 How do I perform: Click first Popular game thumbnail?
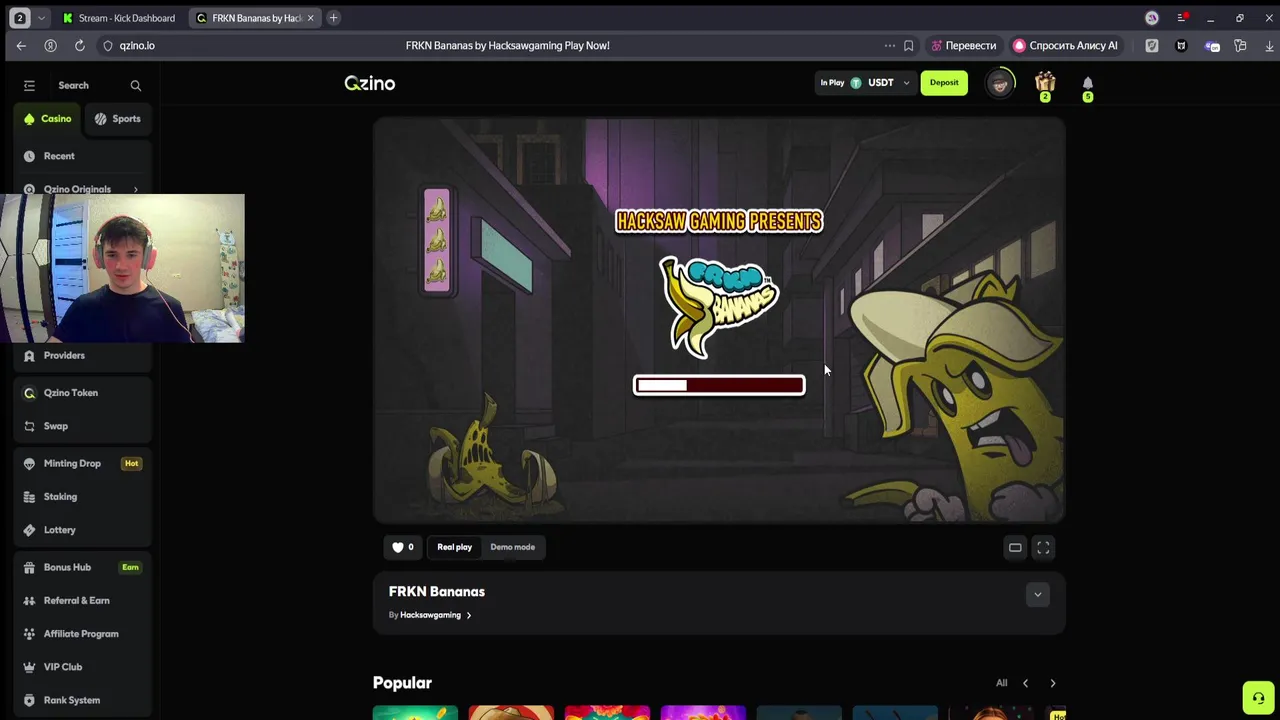pos(415,713)
